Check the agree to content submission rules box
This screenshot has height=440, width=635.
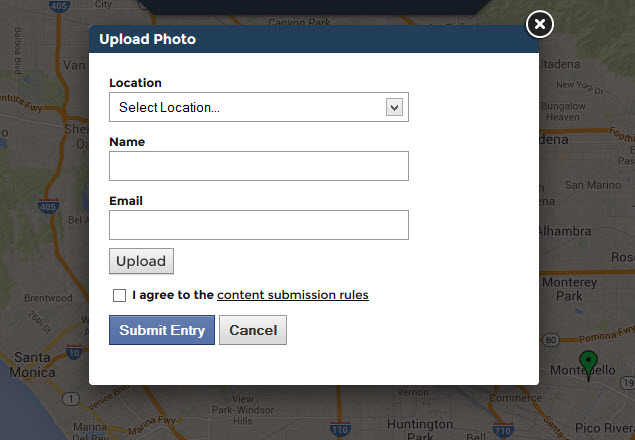point(119,295)
